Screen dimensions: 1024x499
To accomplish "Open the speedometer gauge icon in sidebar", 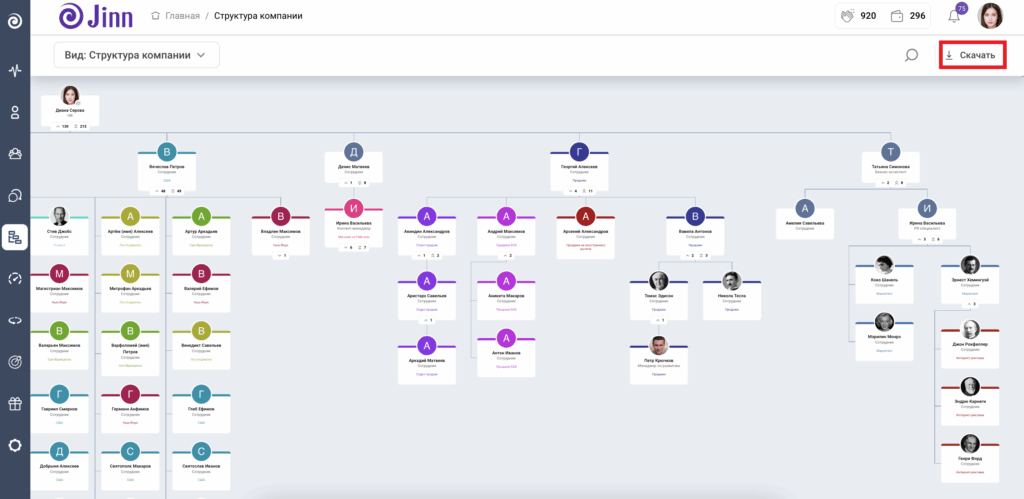I will 15,278.
